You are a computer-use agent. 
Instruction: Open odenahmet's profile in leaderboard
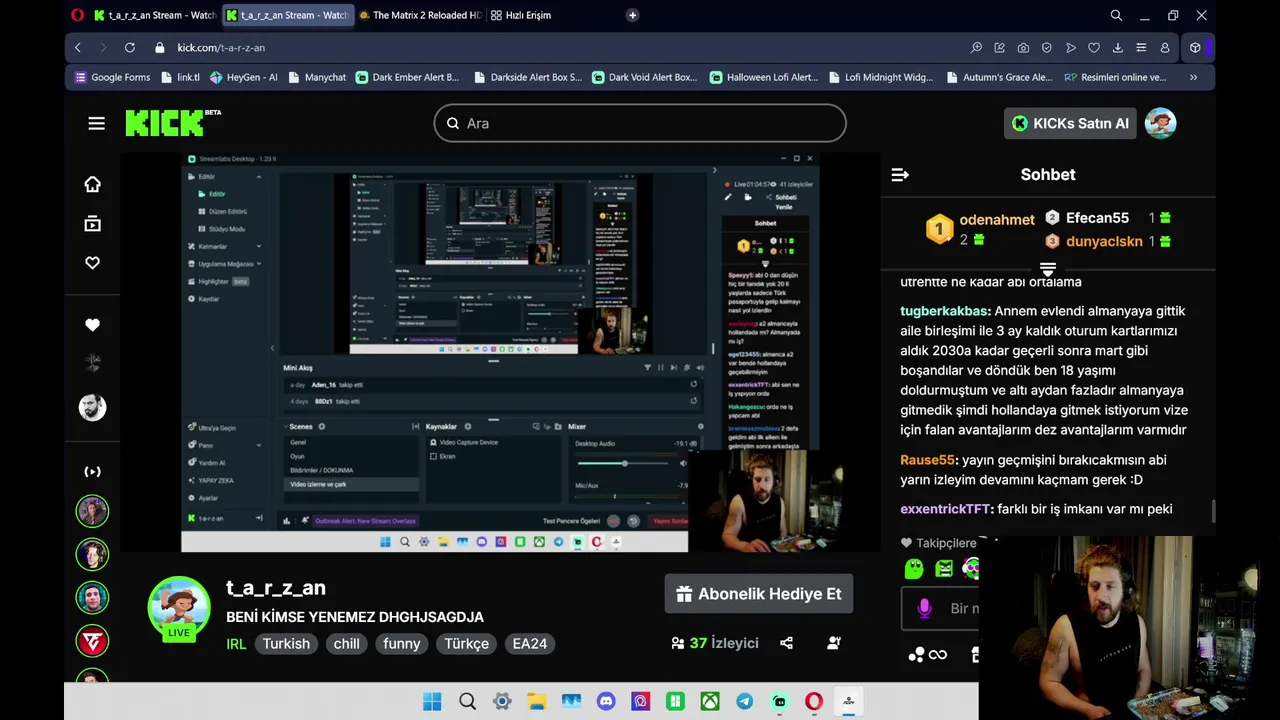click(997, 220)
